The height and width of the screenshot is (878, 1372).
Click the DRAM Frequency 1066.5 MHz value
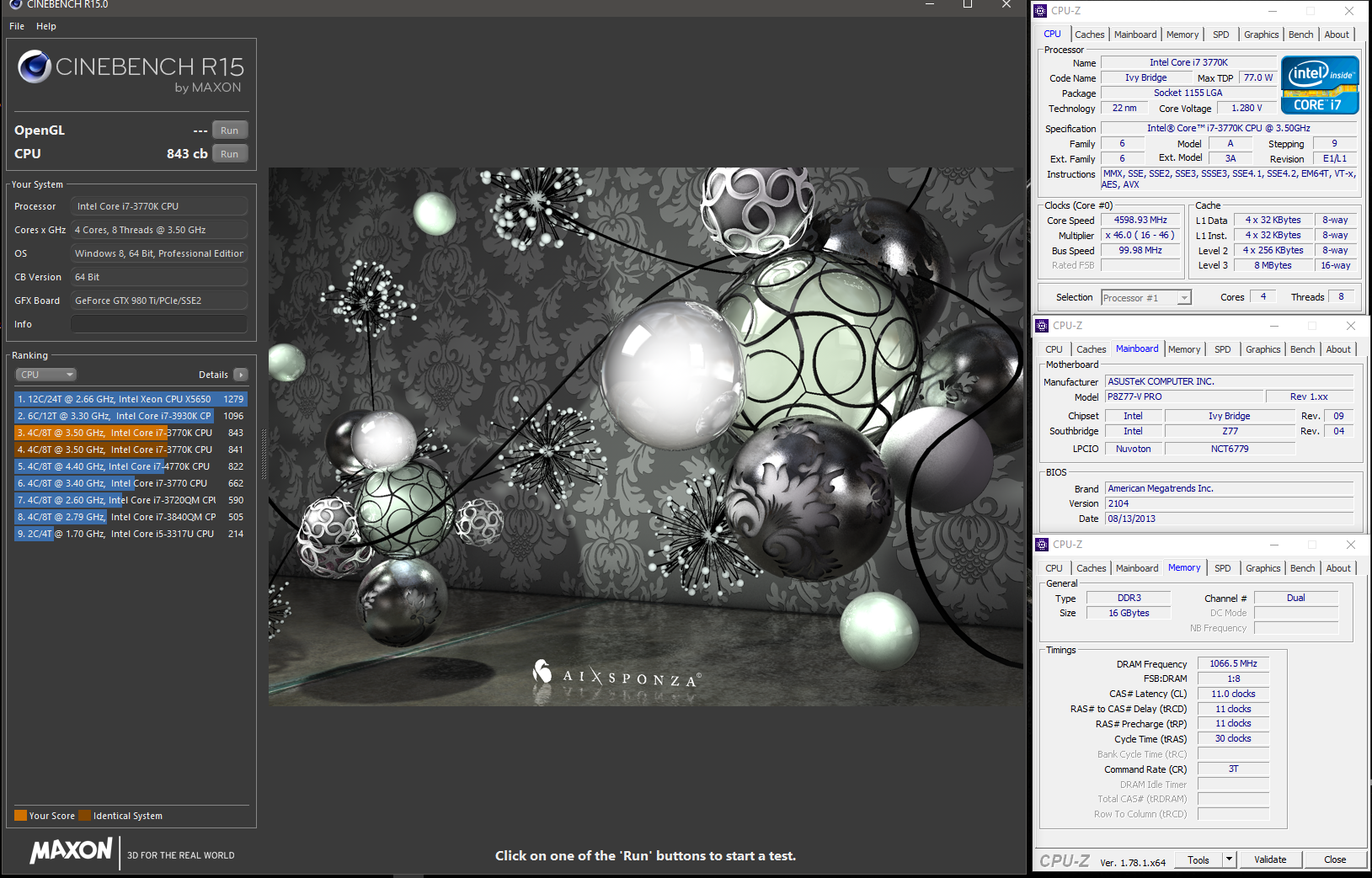1233,663
